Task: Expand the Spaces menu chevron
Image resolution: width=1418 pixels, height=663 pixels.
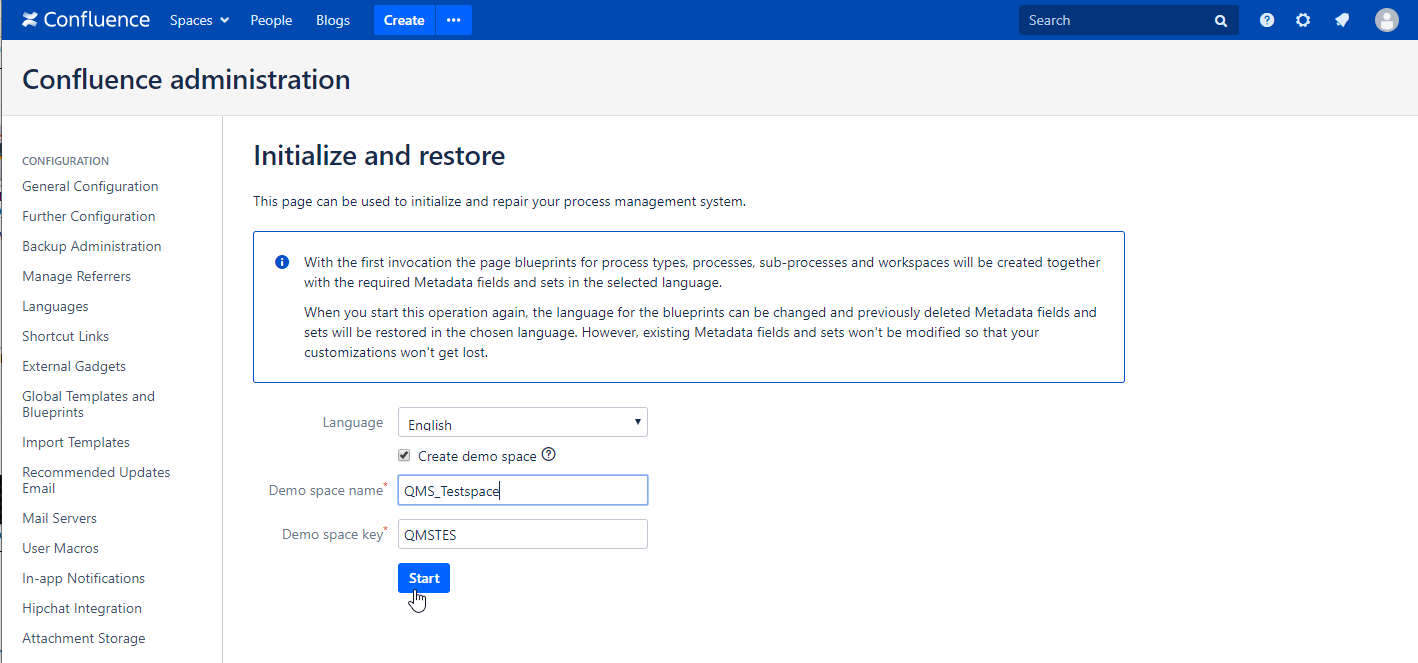Action: coord(222,19)
